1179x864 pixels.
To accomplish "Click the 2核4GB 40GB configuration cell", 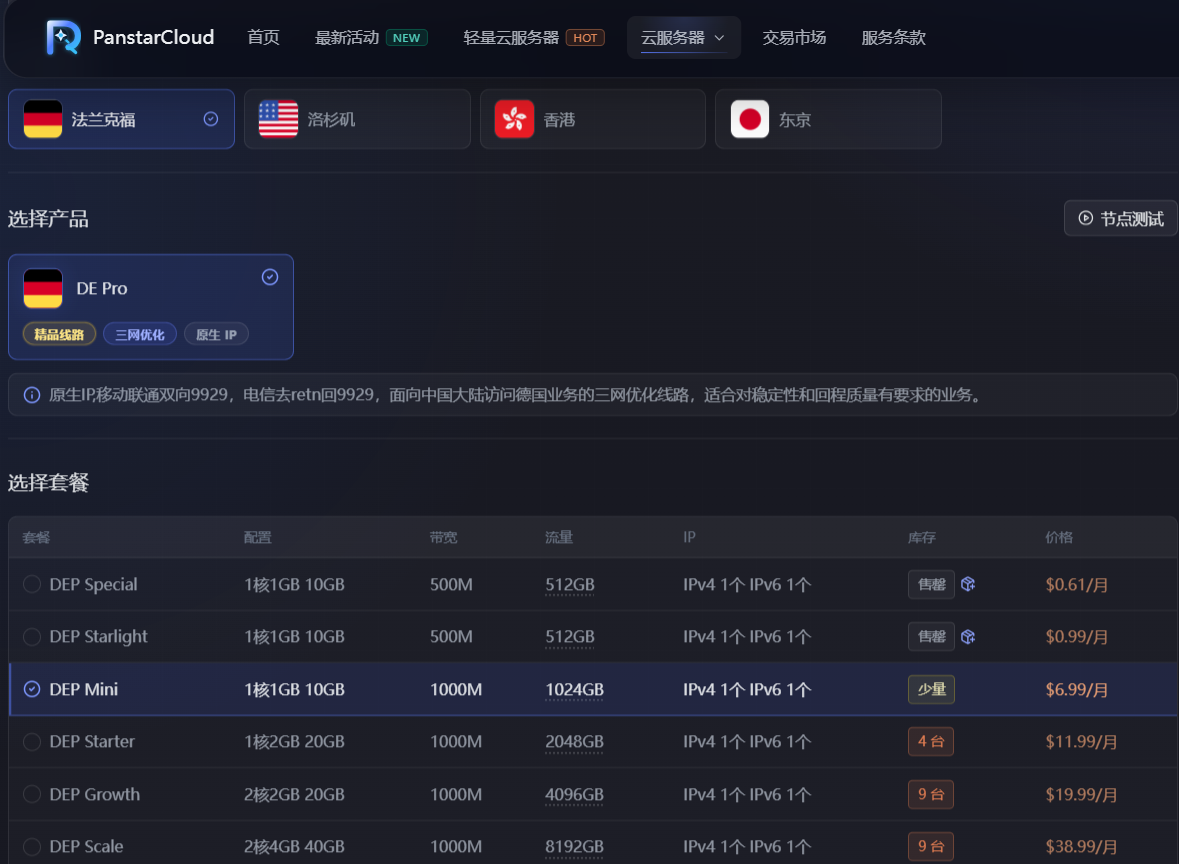I will pyautogui.click(x=294, y=847).
